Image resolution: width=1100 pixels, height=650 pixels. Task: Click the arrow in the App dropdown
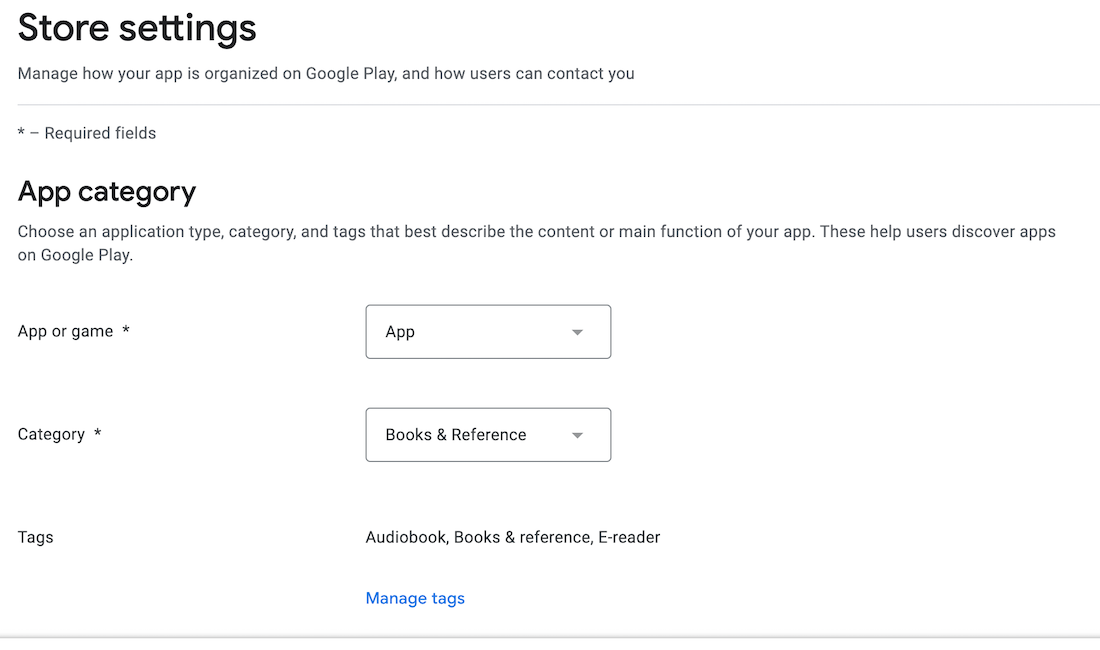(577, 332)
